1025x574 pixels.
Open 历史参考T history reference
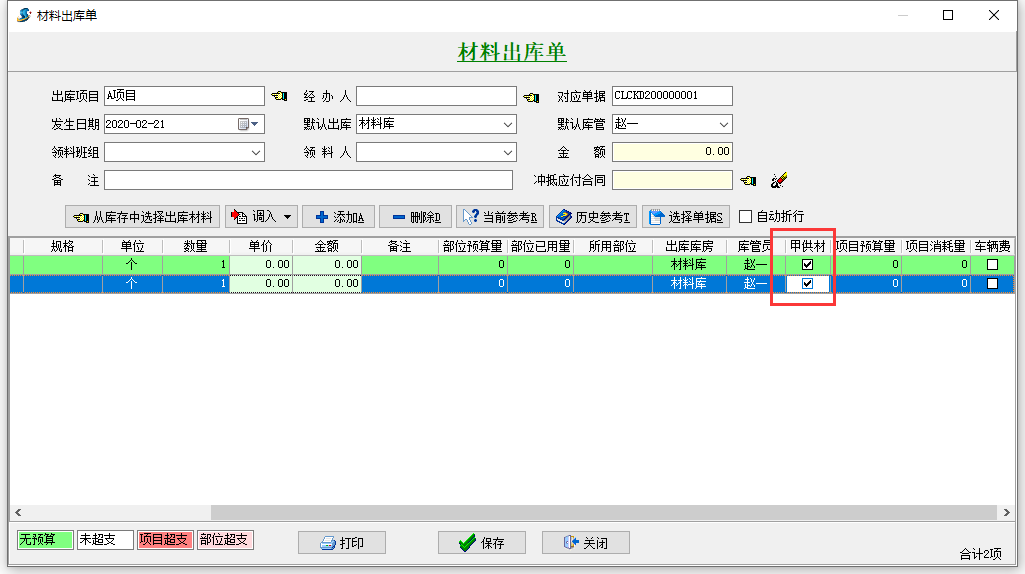tap(592, 217)
